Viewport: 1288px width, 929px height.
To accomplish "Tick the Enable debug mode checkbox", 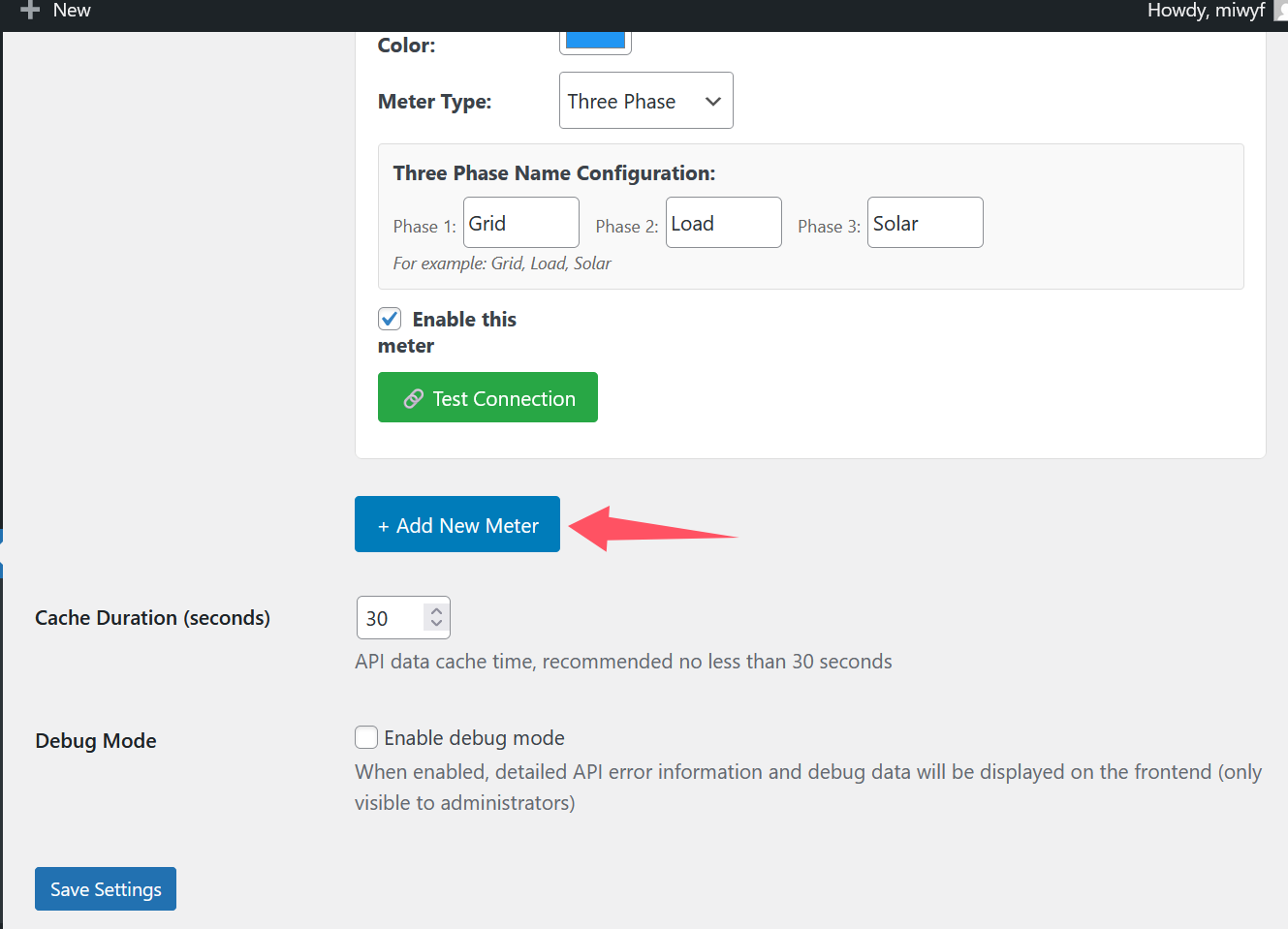I will coord(366,738).
